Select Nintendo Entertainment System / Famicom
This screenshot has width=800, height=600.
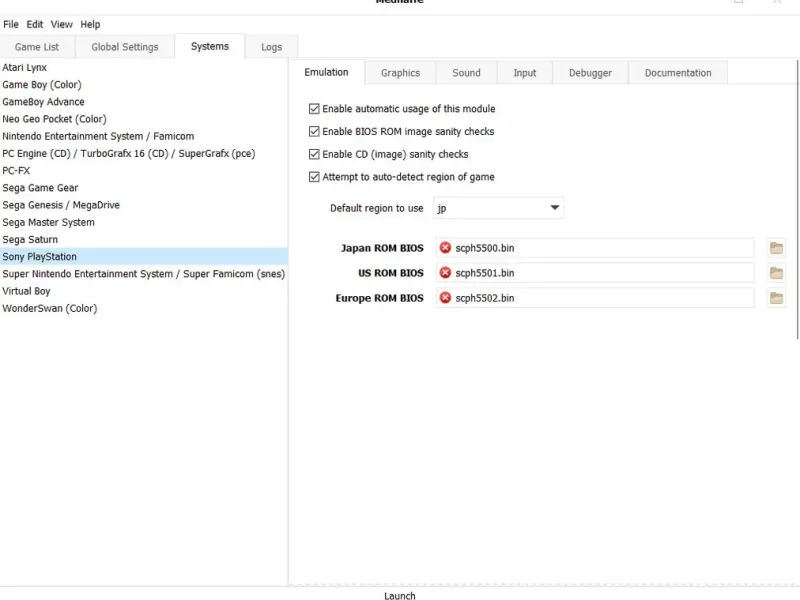(x=144, y=136)
